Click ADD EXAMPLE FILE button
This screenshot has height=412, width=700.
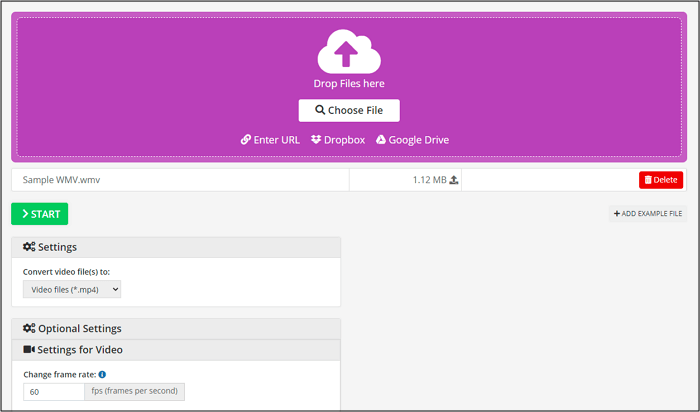[648, 214]
